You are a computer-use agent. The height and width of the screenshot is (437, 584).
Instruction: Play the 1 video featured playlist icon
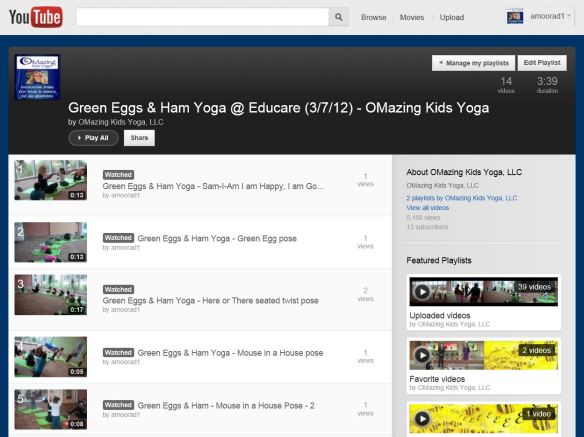click(x=422, y=419)
